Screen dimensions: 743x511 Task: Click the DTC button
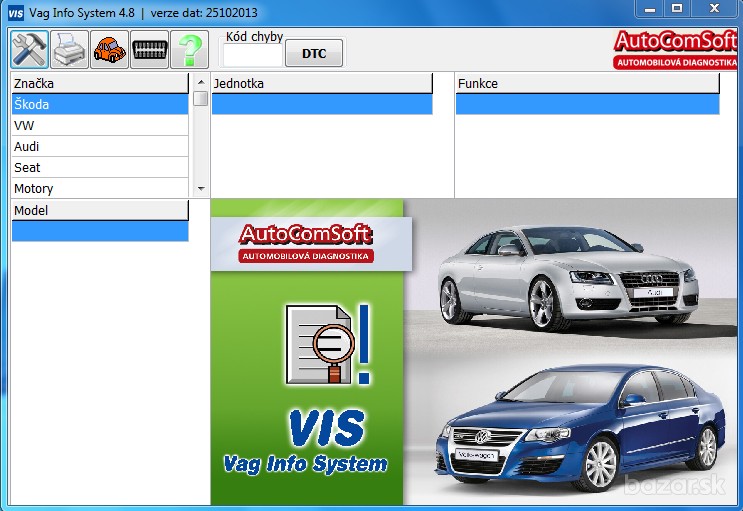click(x=314, y=53)
